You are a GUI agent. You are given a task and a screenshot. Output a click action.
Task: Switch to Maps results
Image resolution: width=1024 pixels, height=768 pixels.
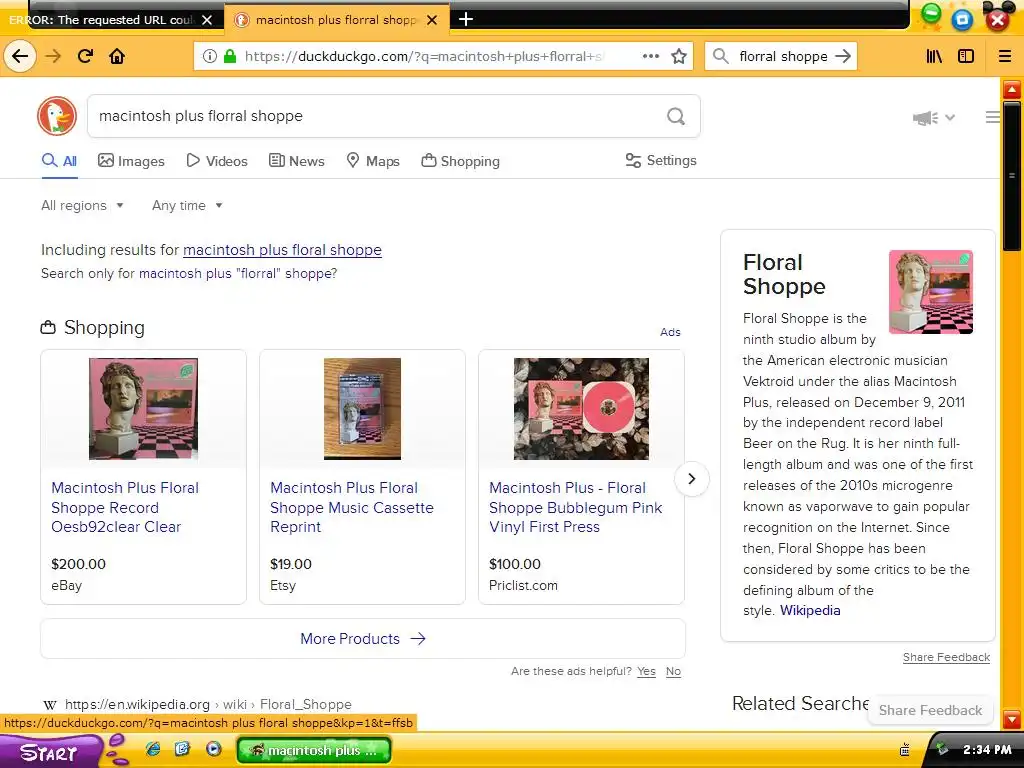[373, 161]
